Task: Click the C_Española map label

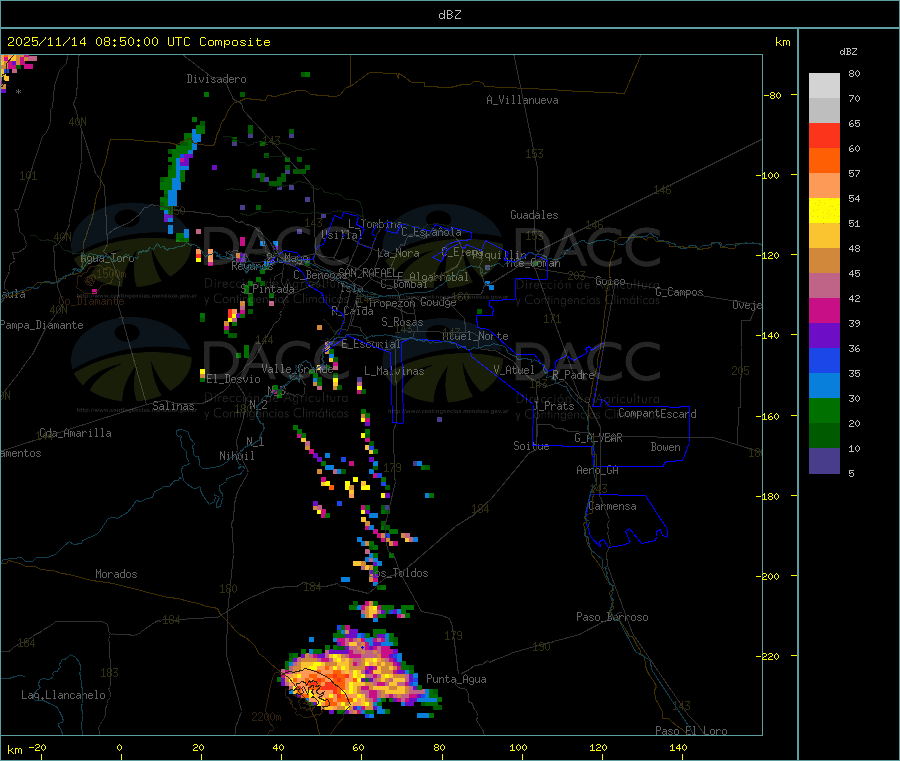Action: pyautogui.click(x=431, y=232)
